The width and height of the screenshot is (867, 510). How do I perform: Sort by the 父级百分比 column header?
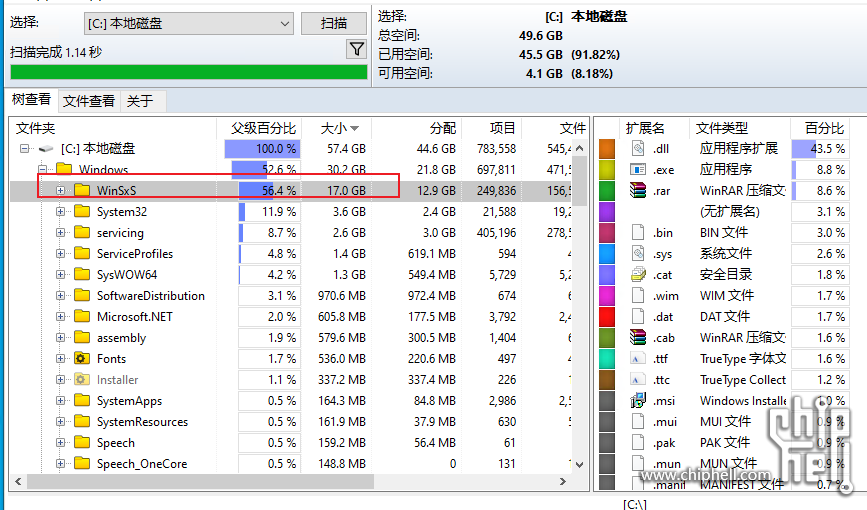260,128
